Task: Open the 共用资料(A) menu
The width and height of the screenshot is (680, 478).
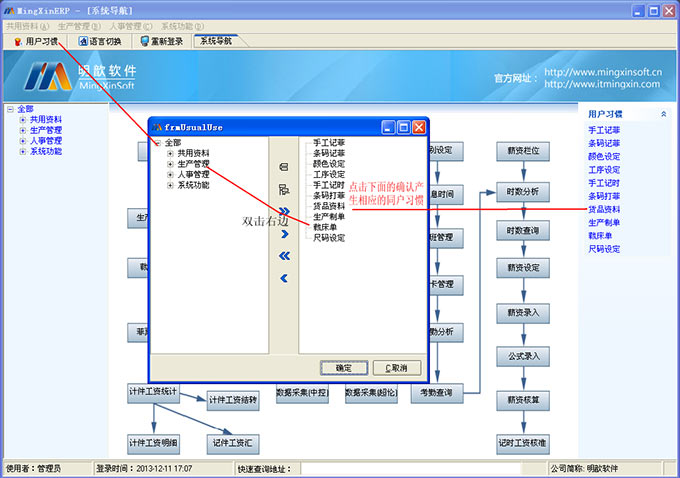Action: 27,26
